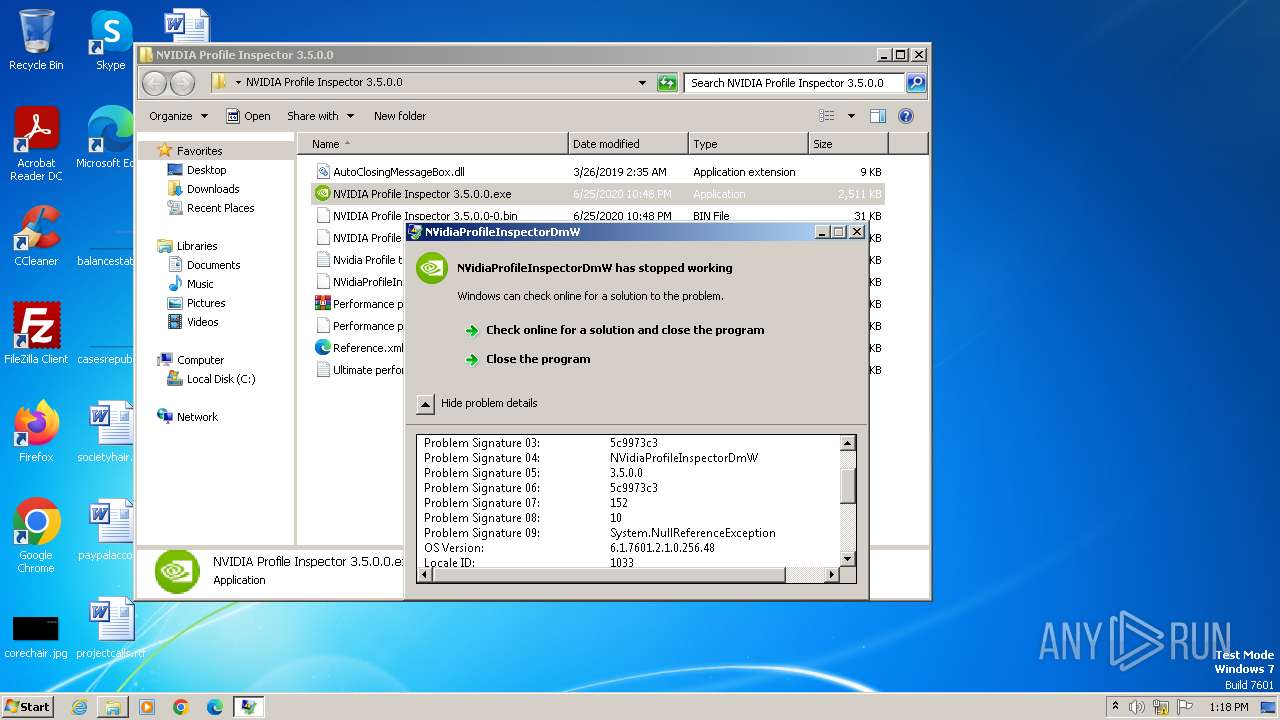This screenshot has width=1280, height=720.
Task: Open paypalacco Word document on desktop
Action: (x=105, y=530)
